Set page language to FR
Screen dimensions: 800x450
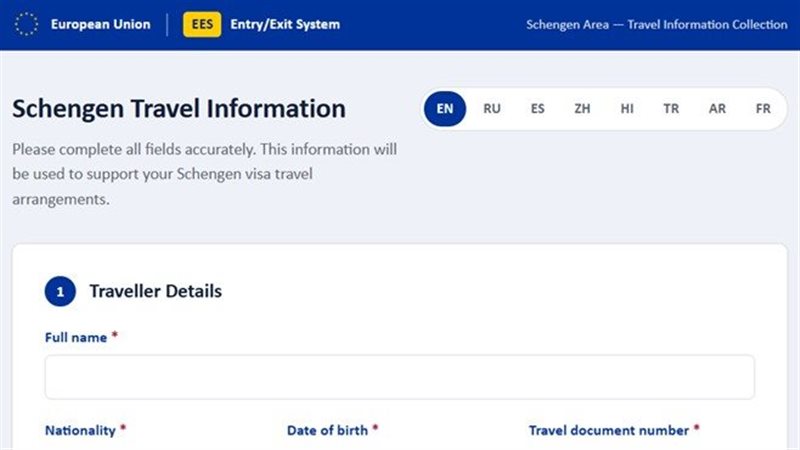pyautogui.click(x=763, y=109)
